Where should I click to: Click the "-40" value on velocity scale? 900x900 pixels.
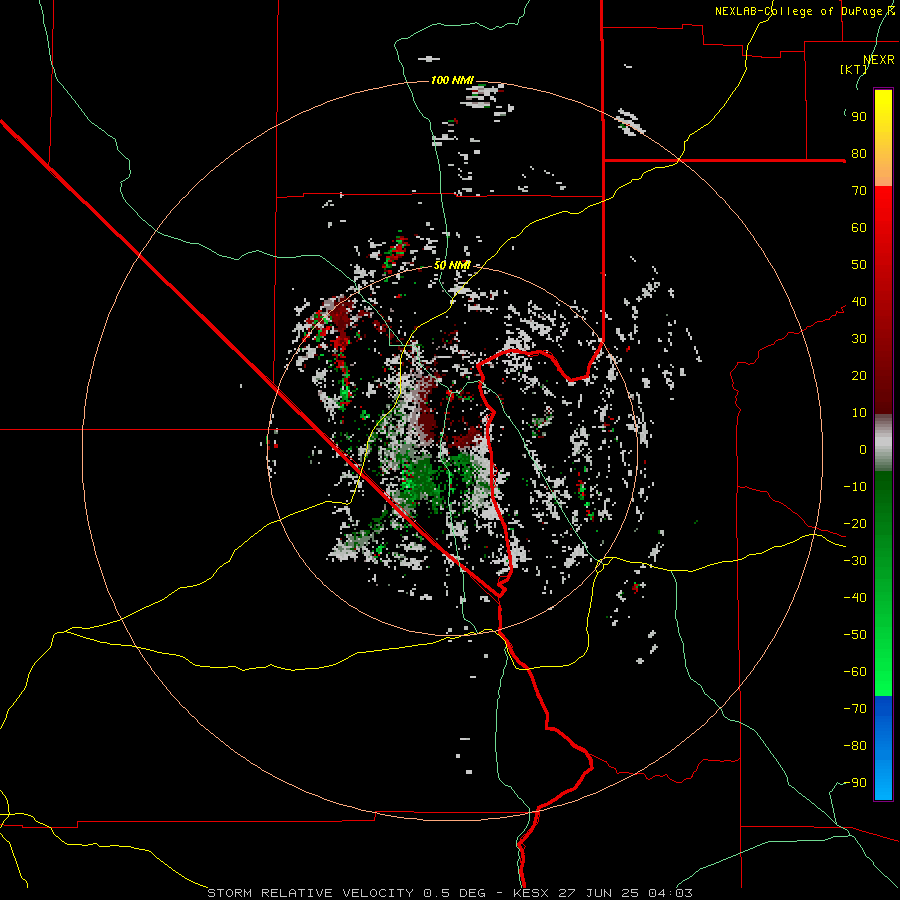click(x=855, y=598)
